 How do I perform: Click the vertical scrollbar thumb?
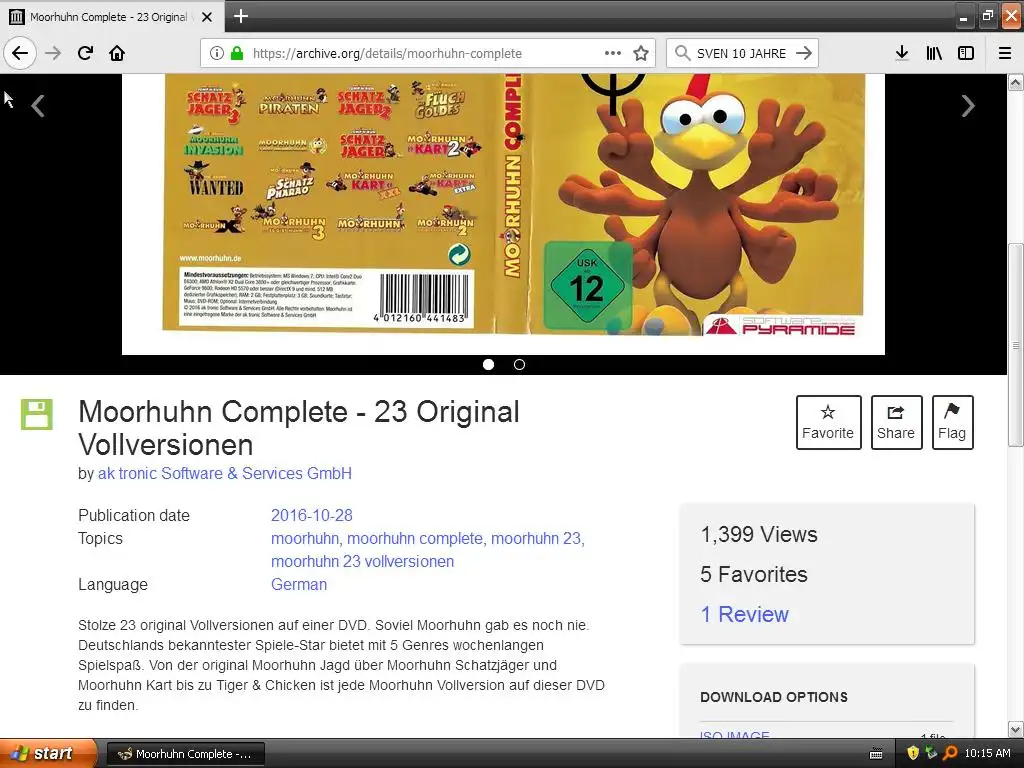(1016, 345)
